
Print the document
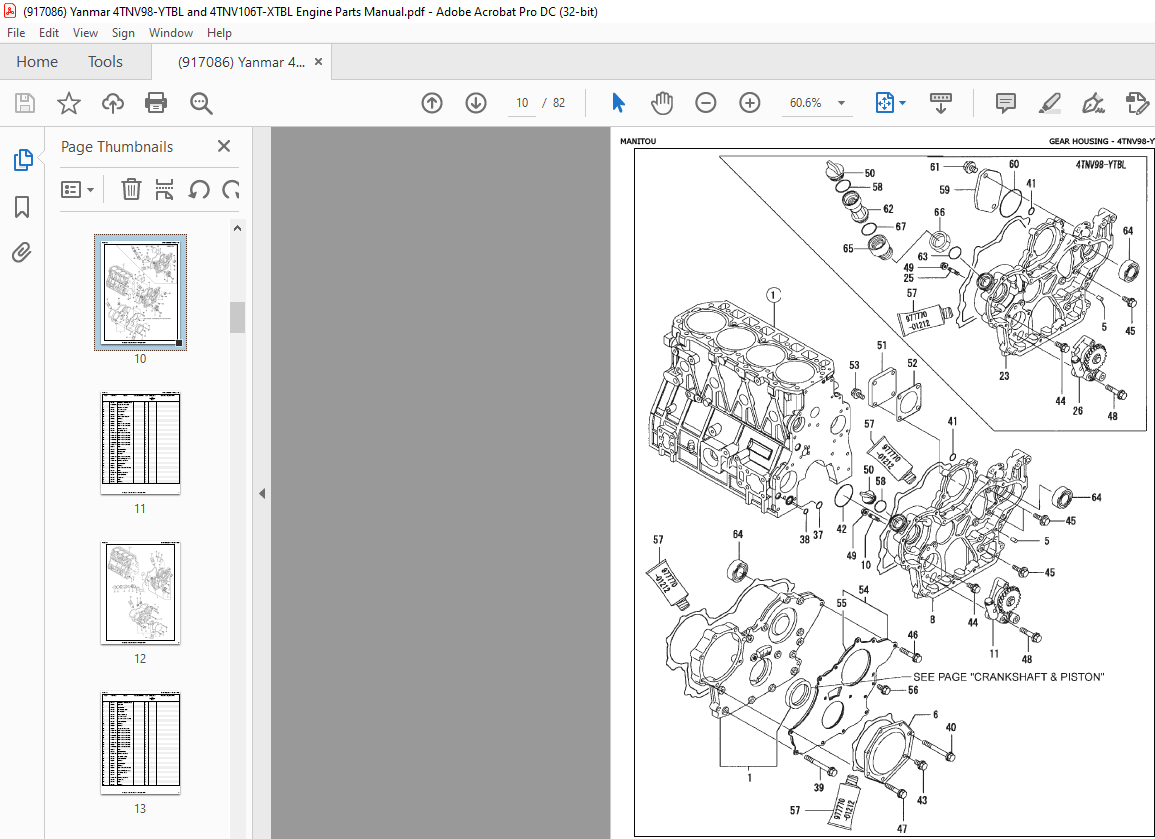[x=156, y=103]
